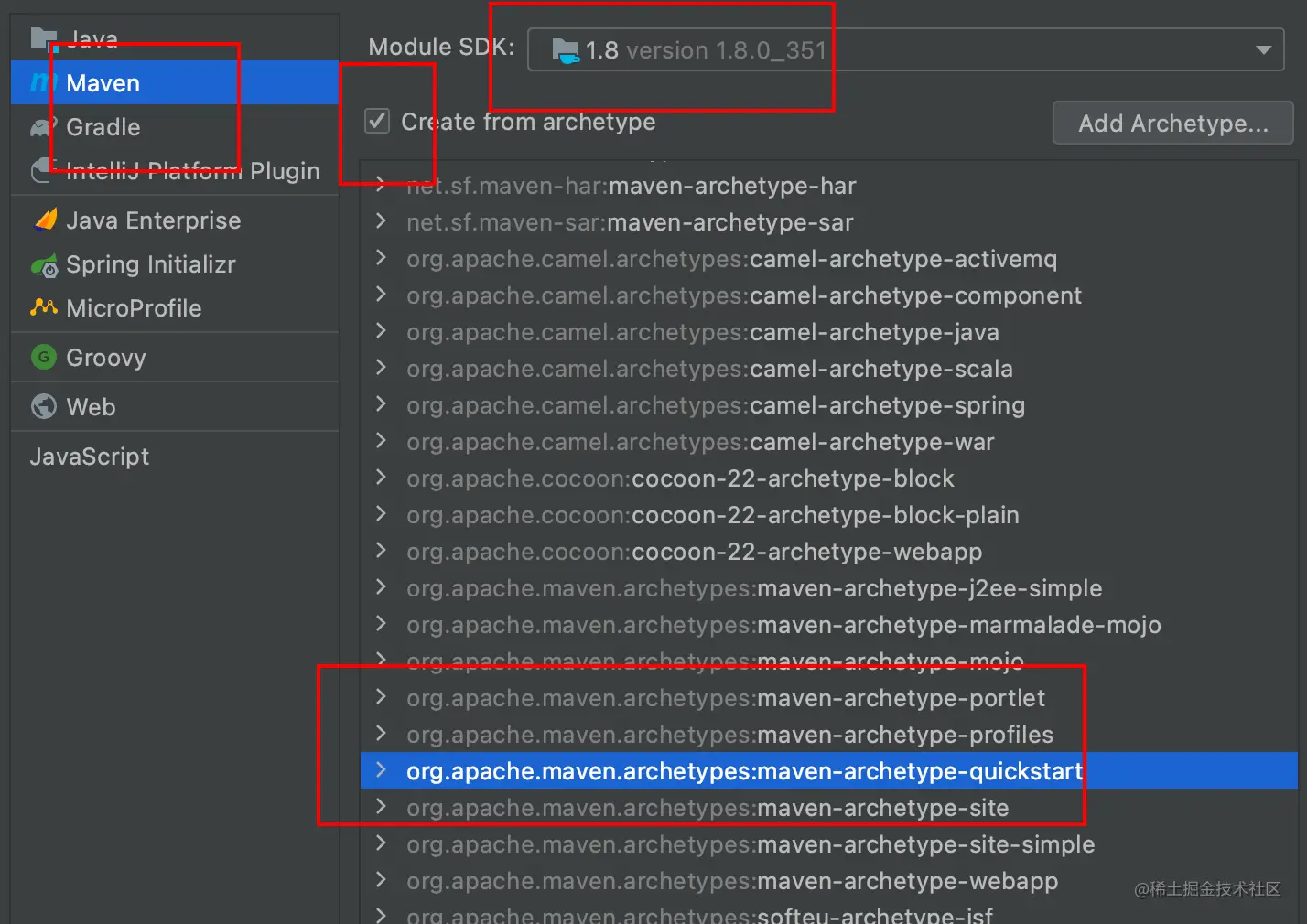Choose Spring Initializr in sidebar
Image resolution: width=1307 pixels, height=924 pixels.
(175, 264)
